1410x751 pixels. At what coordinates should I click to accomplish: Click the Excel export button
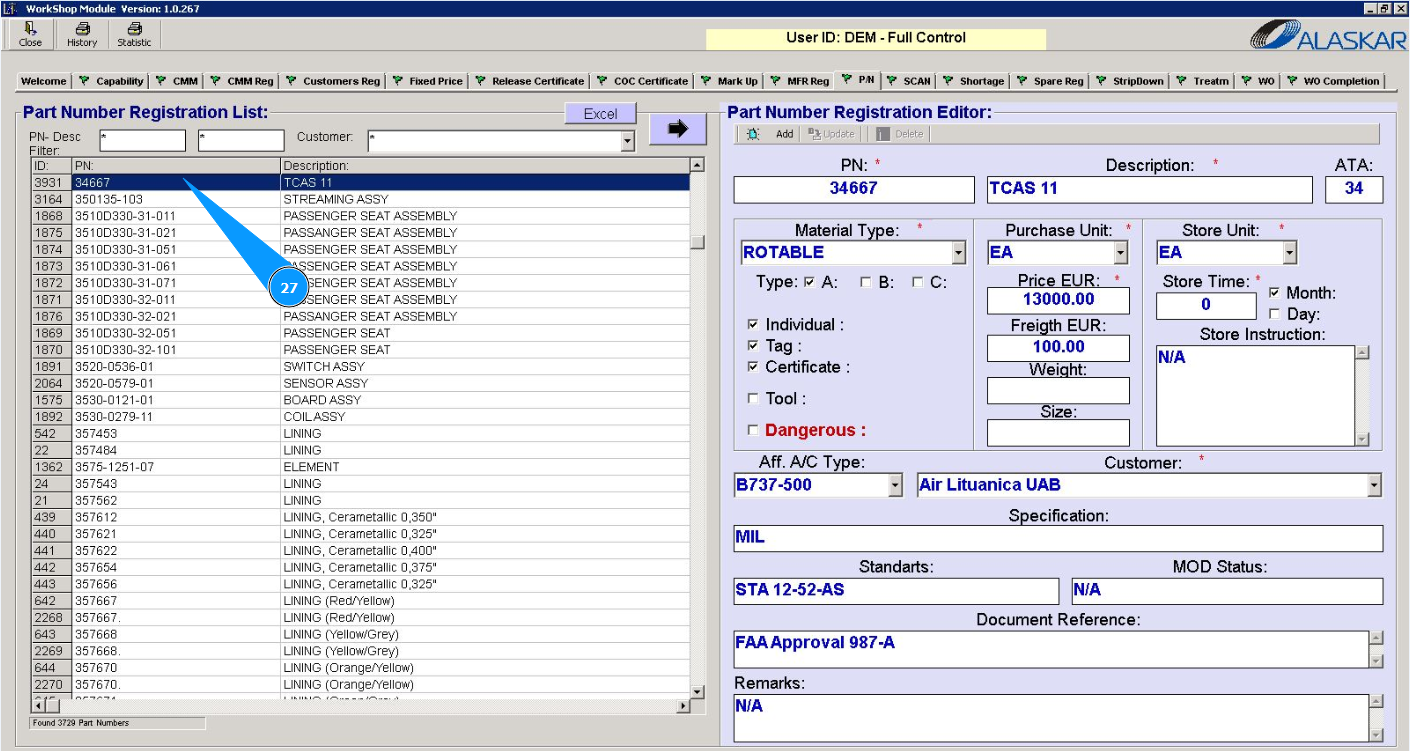coord(600,114)
